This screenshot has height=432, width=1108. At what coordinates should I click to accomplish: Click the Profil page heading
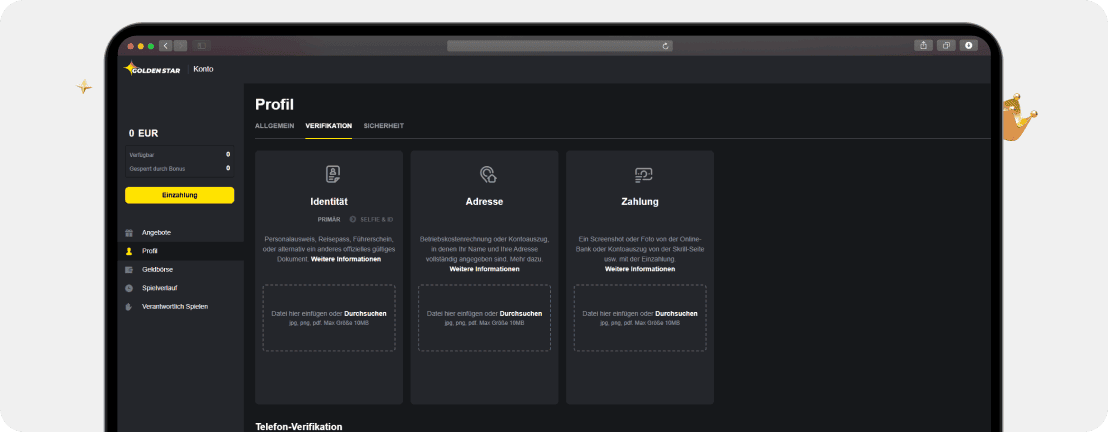[x=274, y=105]
